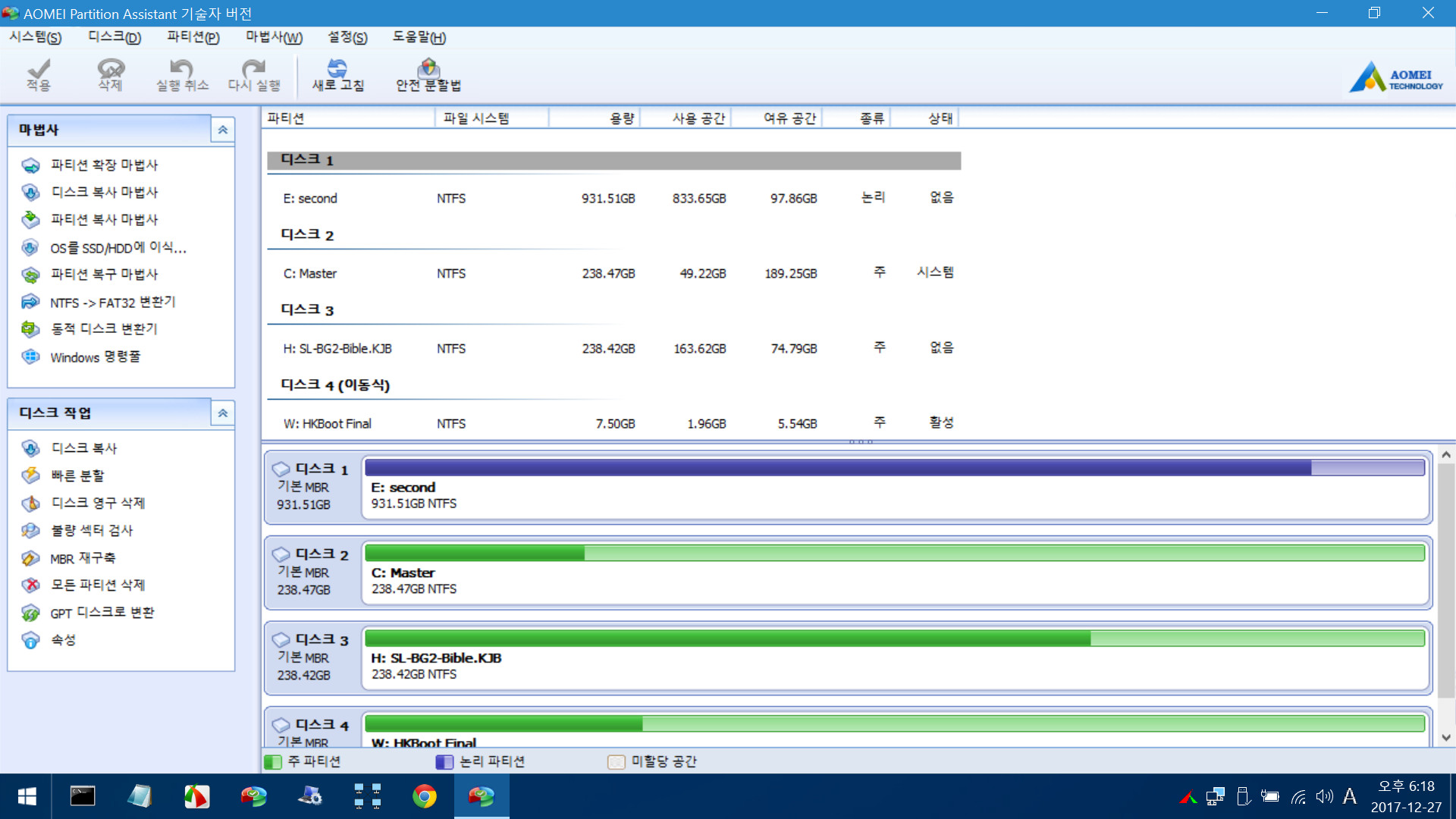Sort by 여유 공간 column header

point(777,118)
